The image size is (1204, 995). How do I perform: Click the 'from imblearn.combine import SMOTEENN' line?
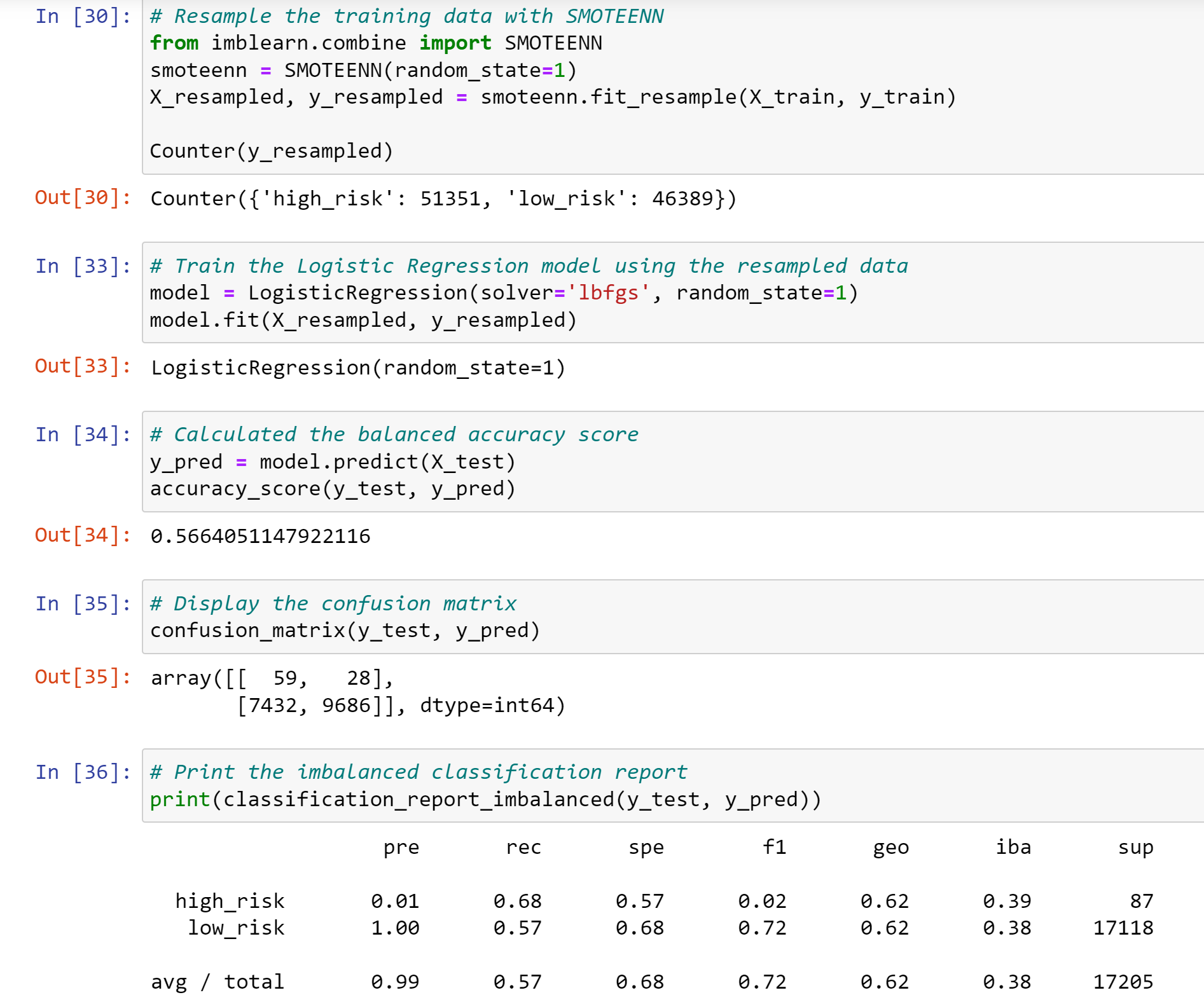pos(376,43)
